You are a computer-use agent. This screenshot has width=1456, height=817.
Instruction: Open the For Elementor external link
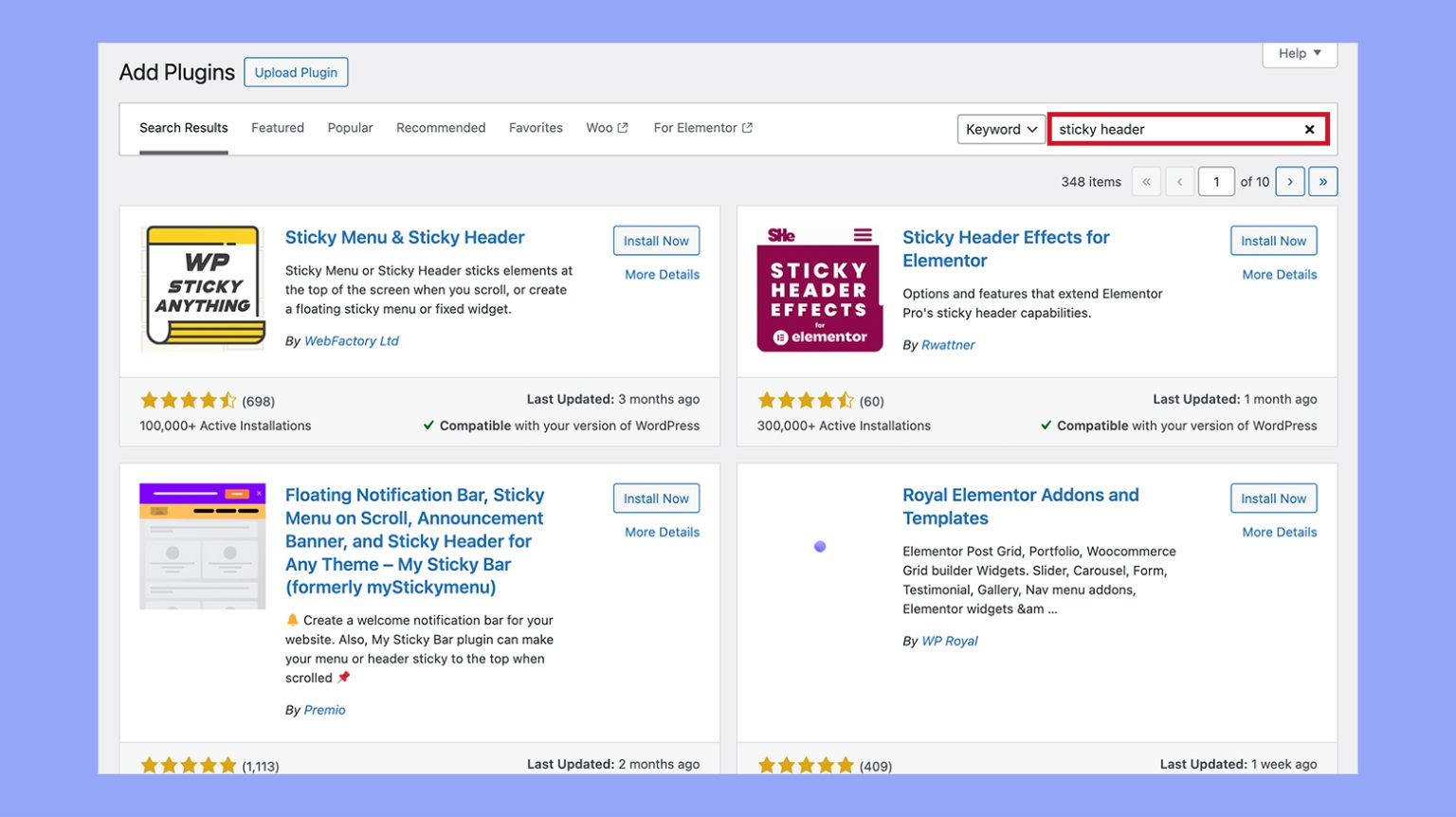coord(701,127)
